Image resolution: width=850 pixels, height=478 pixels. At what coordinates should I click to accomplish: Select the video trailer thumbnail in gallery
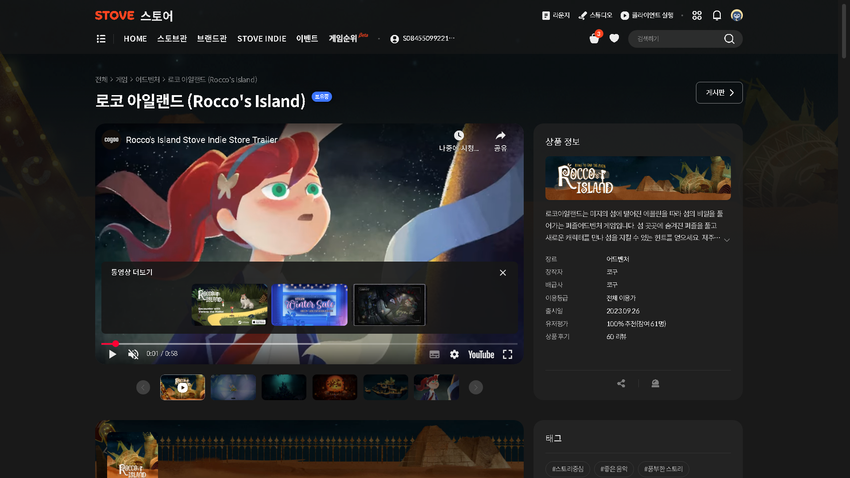tap(183, 387)
